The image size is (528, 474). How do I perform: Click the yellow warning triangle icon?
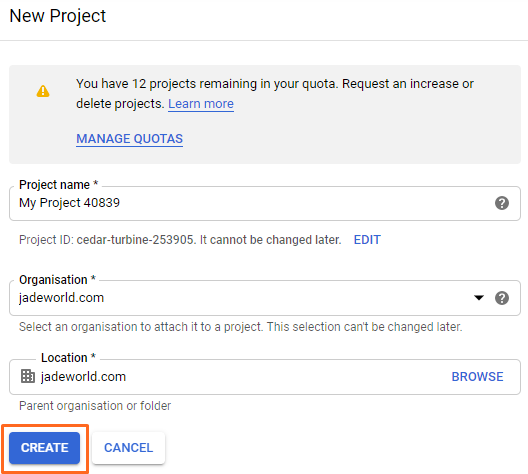[43, 91]
